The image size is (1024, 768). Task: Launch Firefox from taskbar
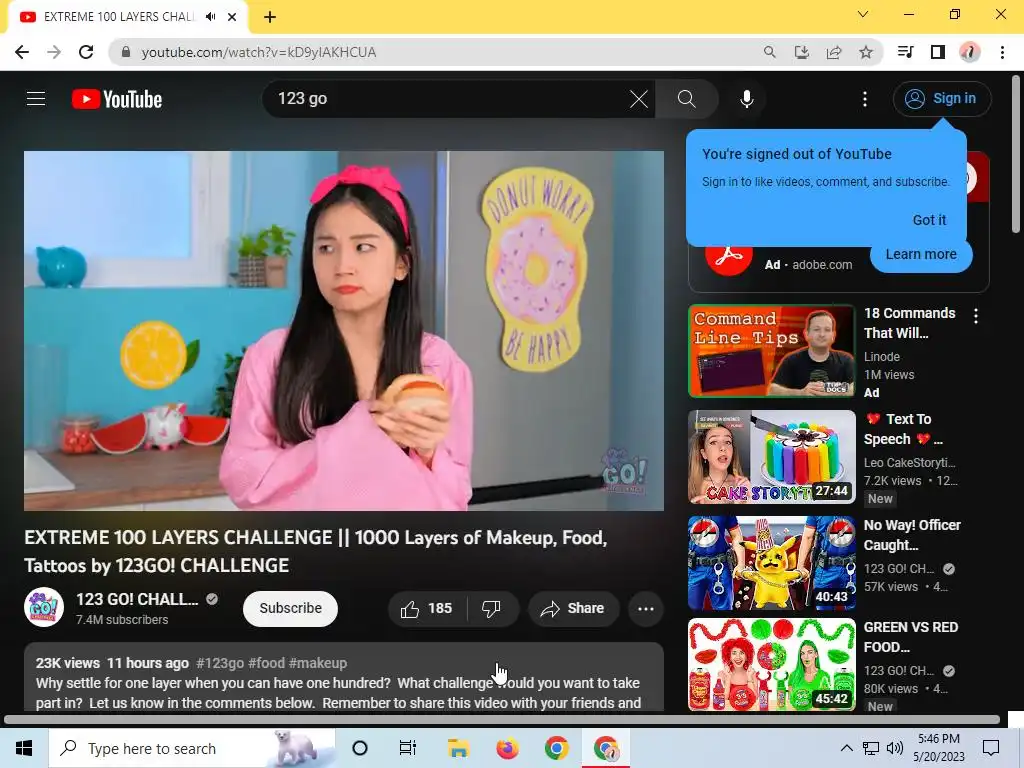click(x=507, y=748)
